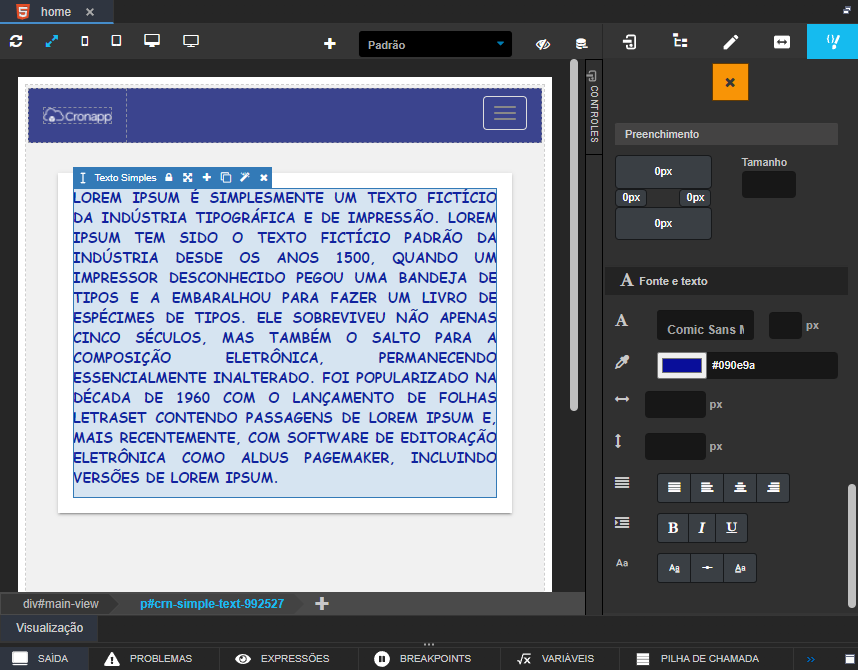Screen dimensions: 858x670
Task: Click the database stack icon
Action: click(581, 44)
